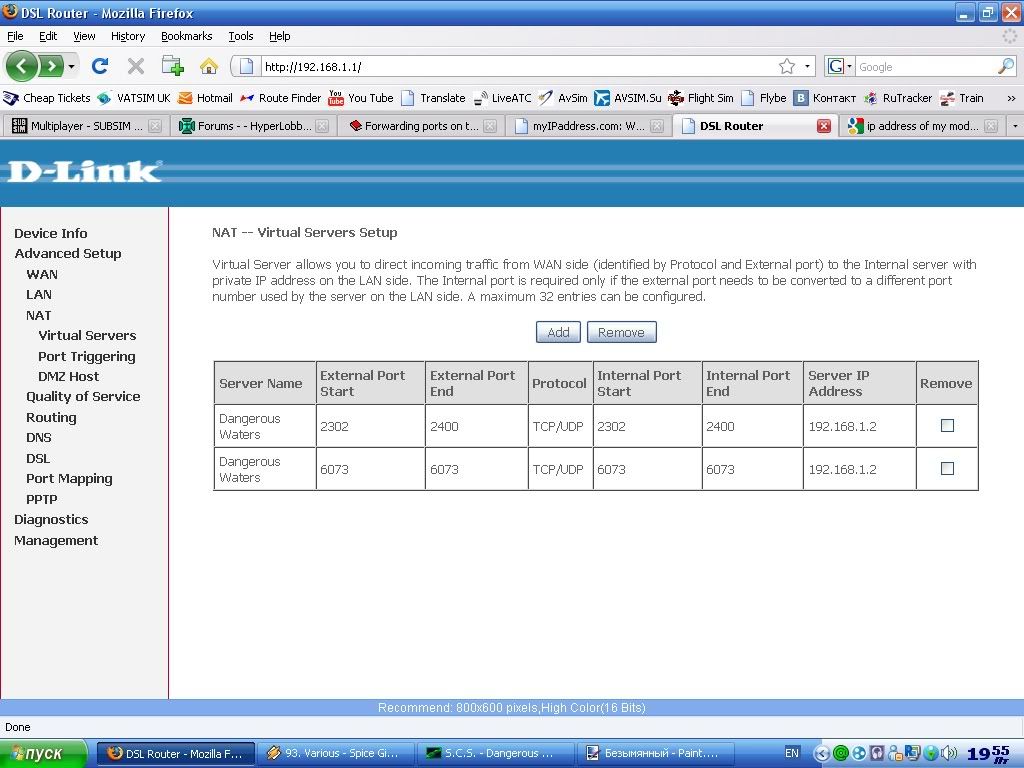Open the Help menu
This screenshot has width=1024, height=768.
pos(280,36)
